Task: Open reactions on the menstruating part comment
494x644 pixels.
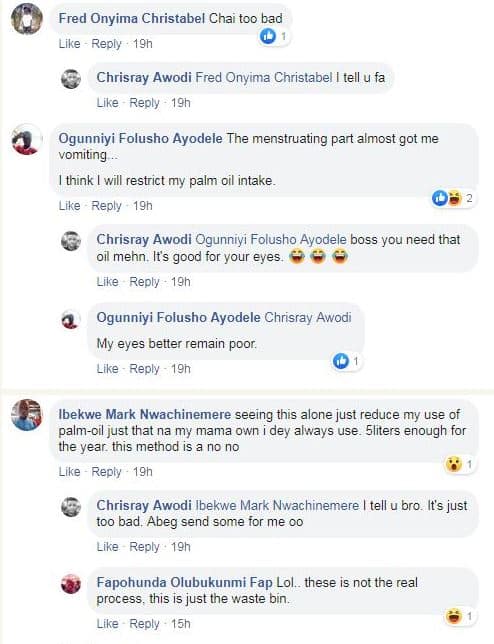Action: [453, 199]
